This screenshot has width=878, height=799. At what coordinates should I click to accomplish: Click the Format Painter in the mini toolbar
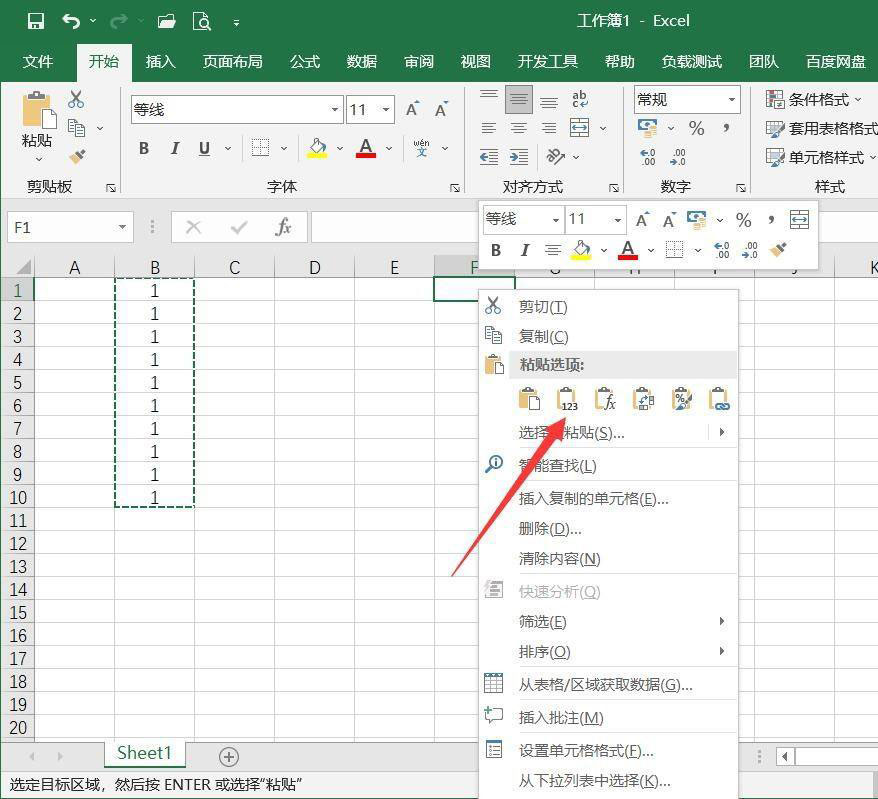tap(778, 250)
